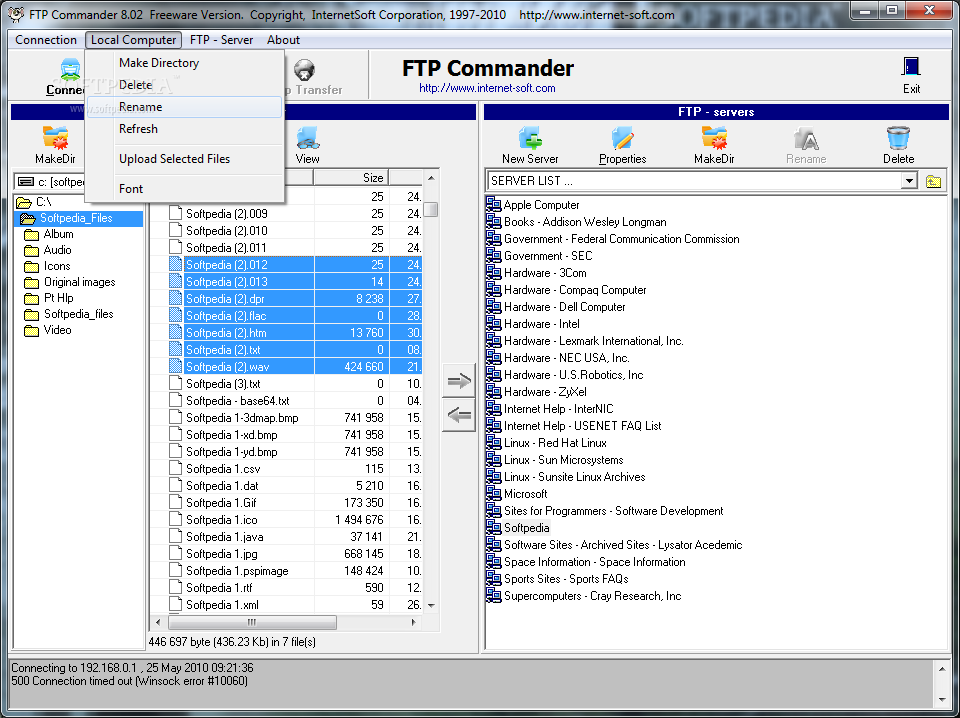960x718 pixels.
Task: Click the New Server icon
Action: coord(530,138)
